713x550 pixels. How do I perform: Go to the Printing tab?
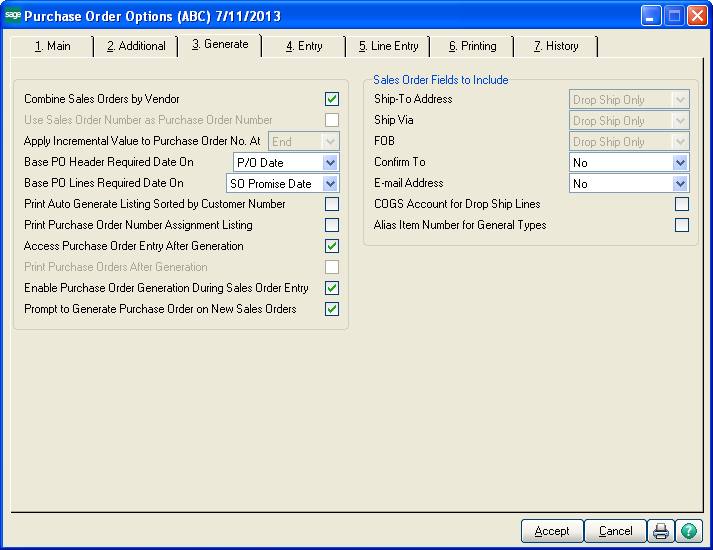pyautogui.click(x=472, y=46)
